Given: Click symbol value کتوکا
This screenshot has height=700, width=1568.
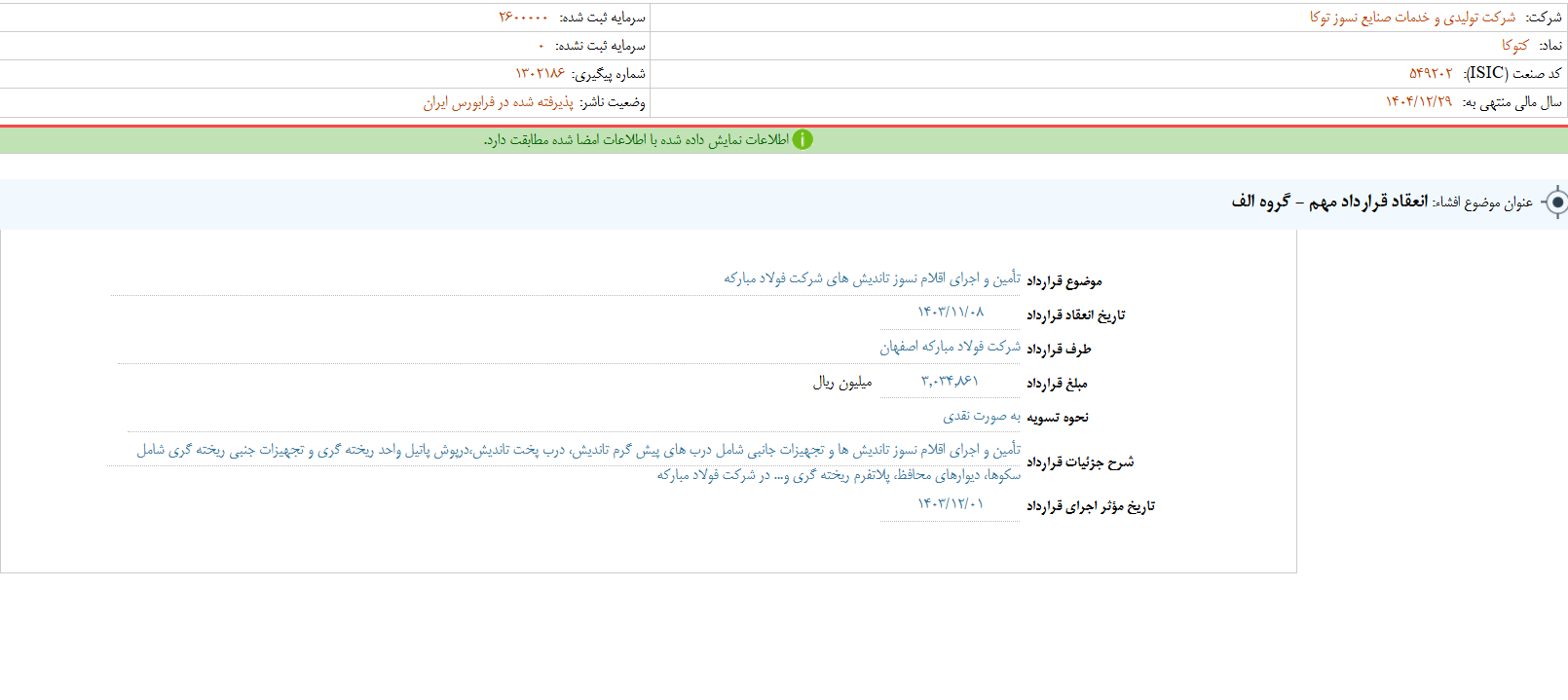Looking at the screenshot, I should coord(1515,46).
